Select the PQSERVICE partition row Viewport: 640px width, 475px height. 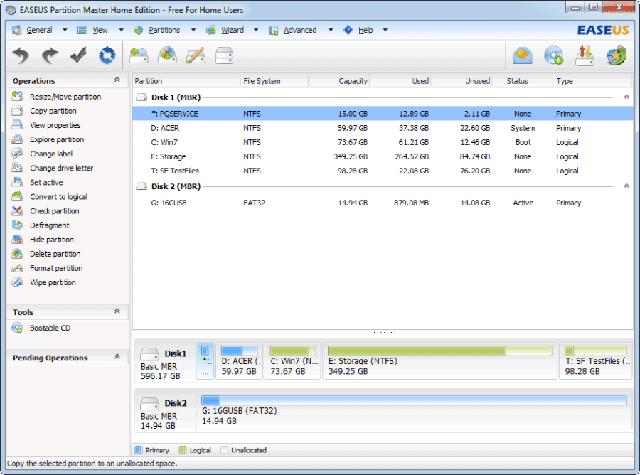(383, 113)
